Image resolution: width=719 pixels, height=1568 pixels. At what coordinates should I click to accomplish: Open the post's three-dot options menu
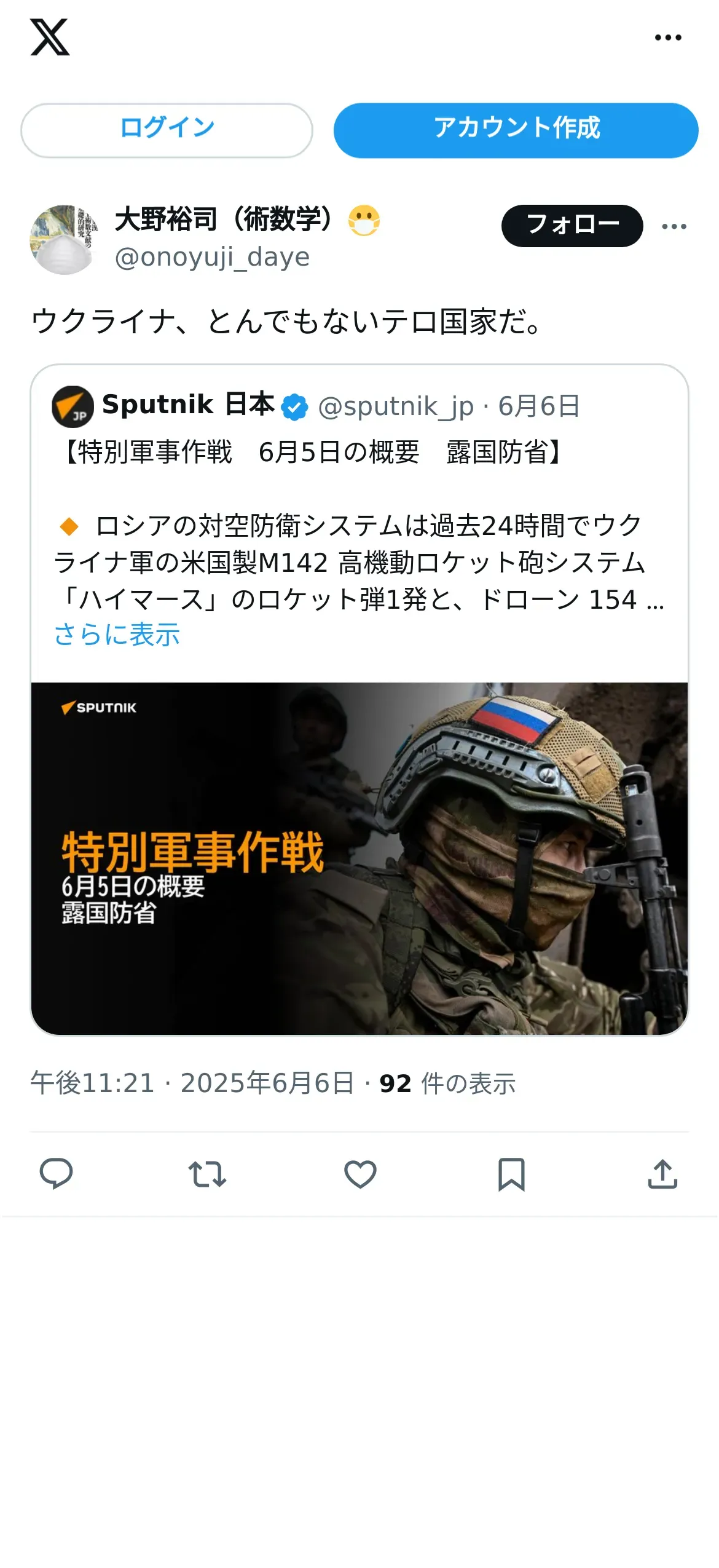point(674,226)
